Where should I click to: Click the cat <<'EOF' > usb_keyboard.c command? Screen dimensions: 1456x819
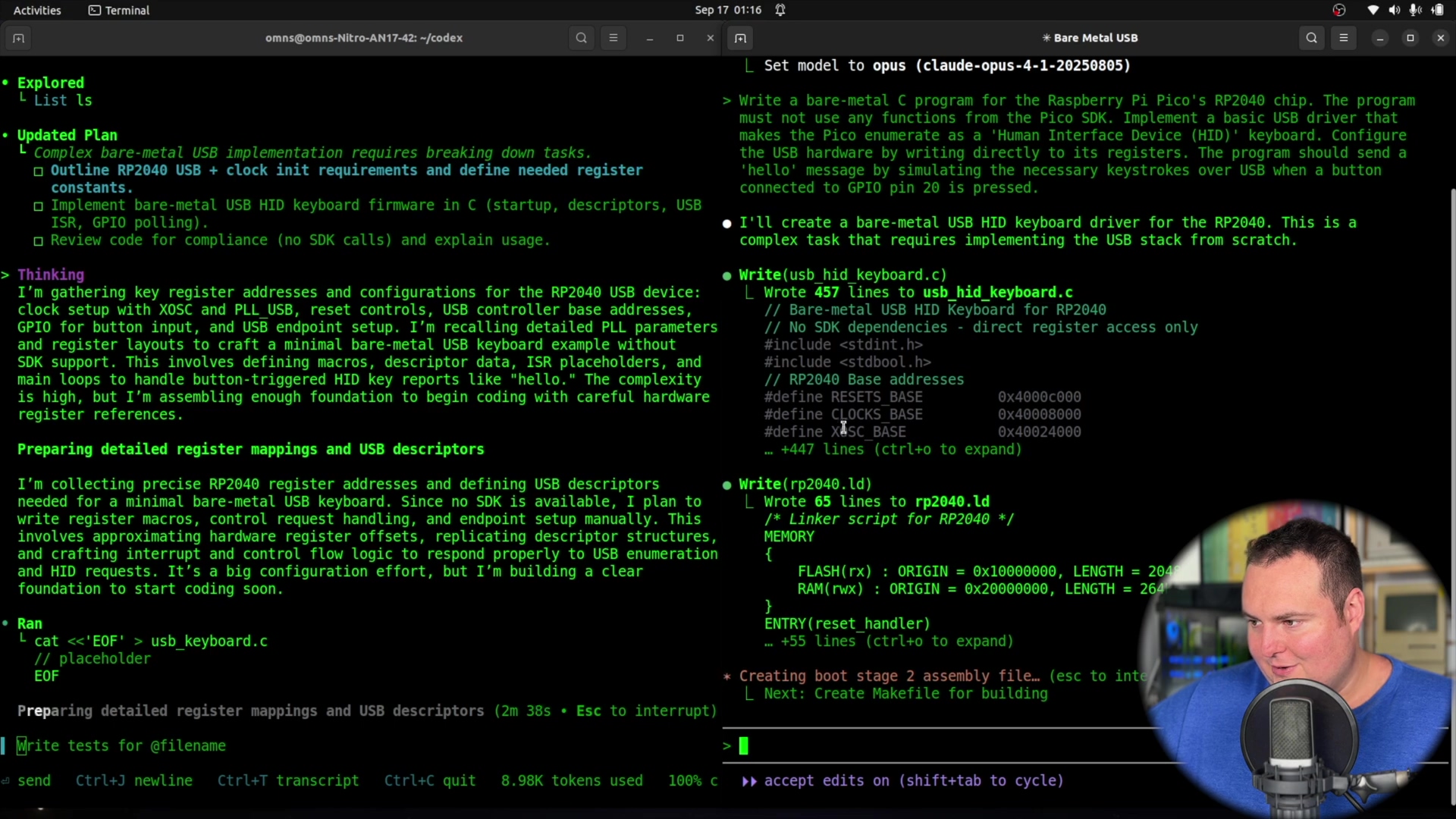[x=151, y=642]
